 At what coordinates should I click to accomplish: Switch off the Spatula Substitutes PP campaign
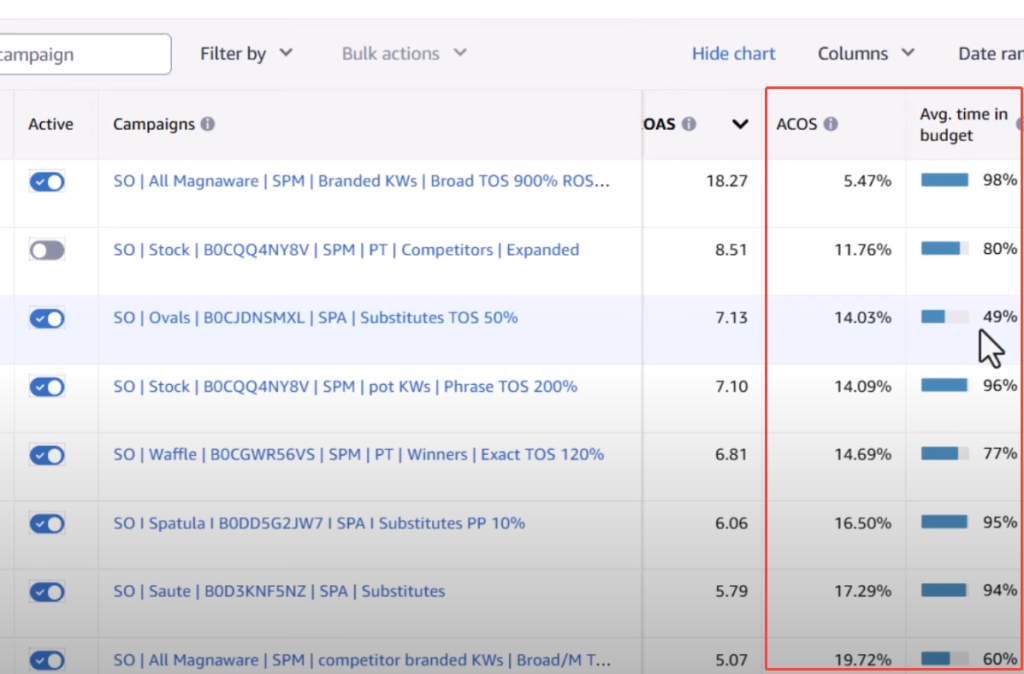tap(47, 524)
